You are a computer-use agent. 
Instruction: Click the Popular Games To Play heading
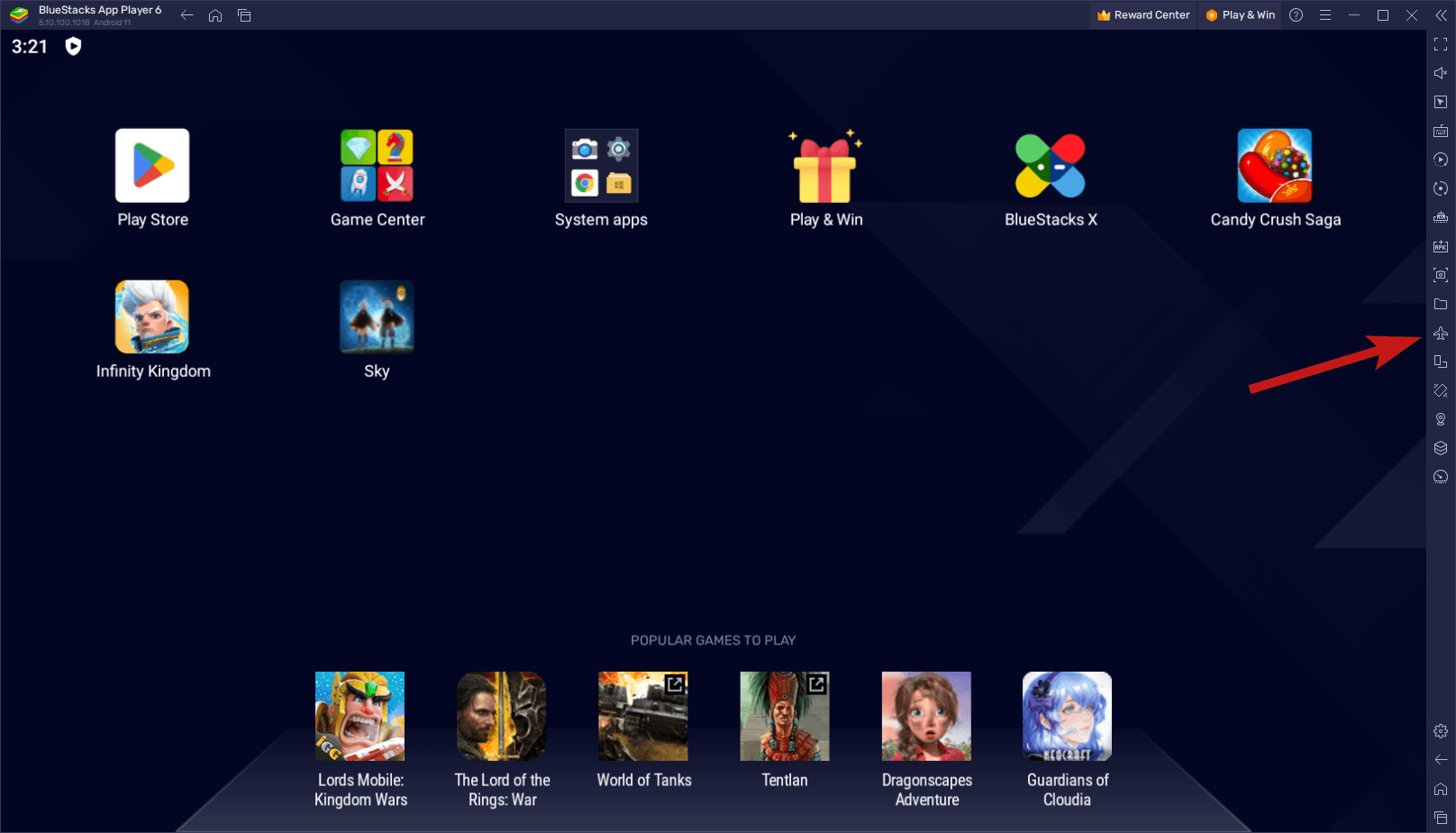714,640
